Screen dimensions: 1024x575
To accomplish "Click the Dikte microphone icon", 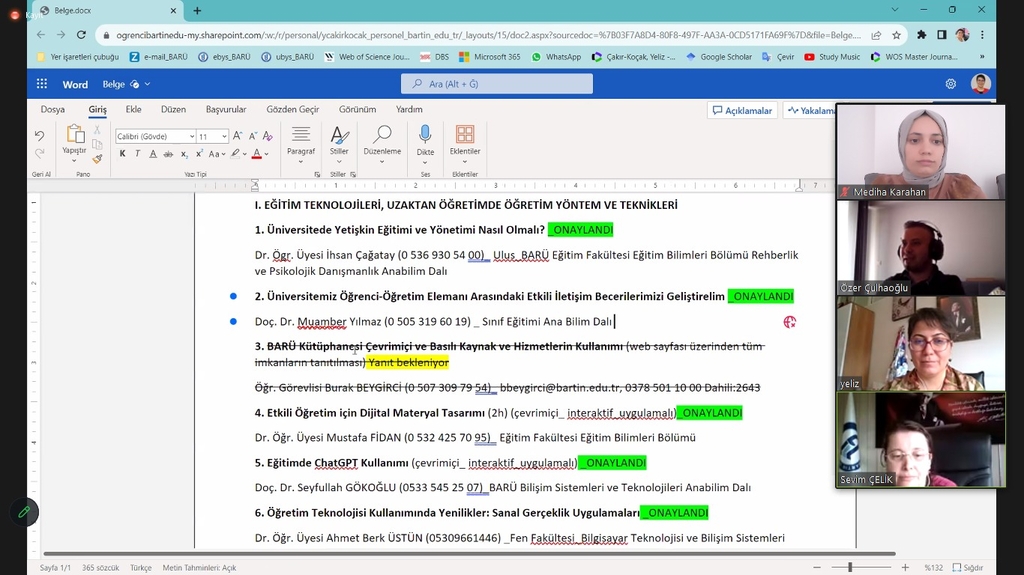I will point(425,135).
